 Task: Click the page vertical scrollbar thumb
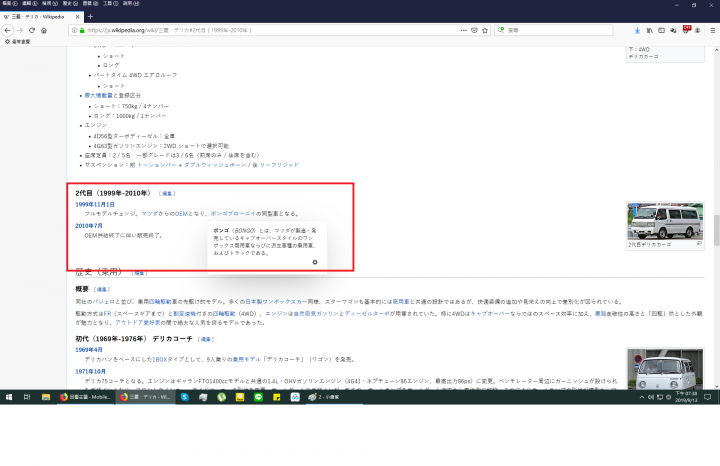tap(716, 230)
